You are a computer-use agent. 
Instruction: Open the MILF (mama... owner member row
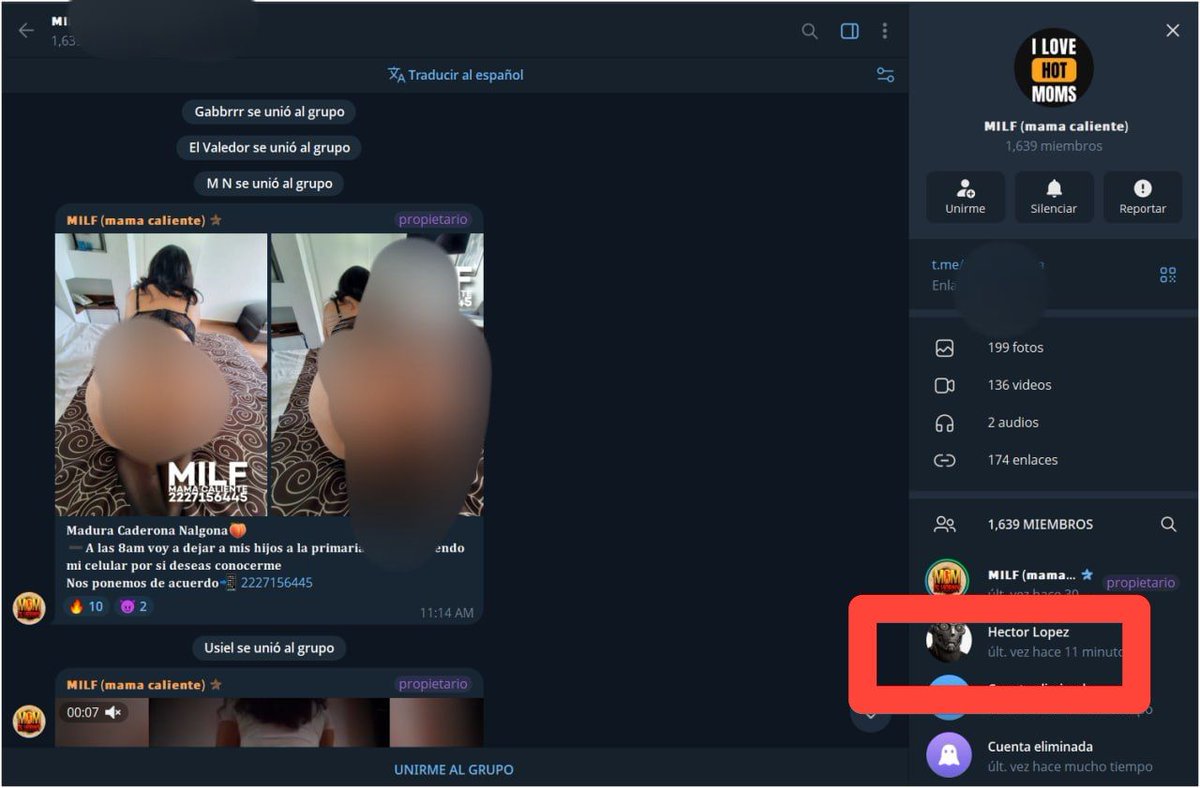(x=1054, y=582)
